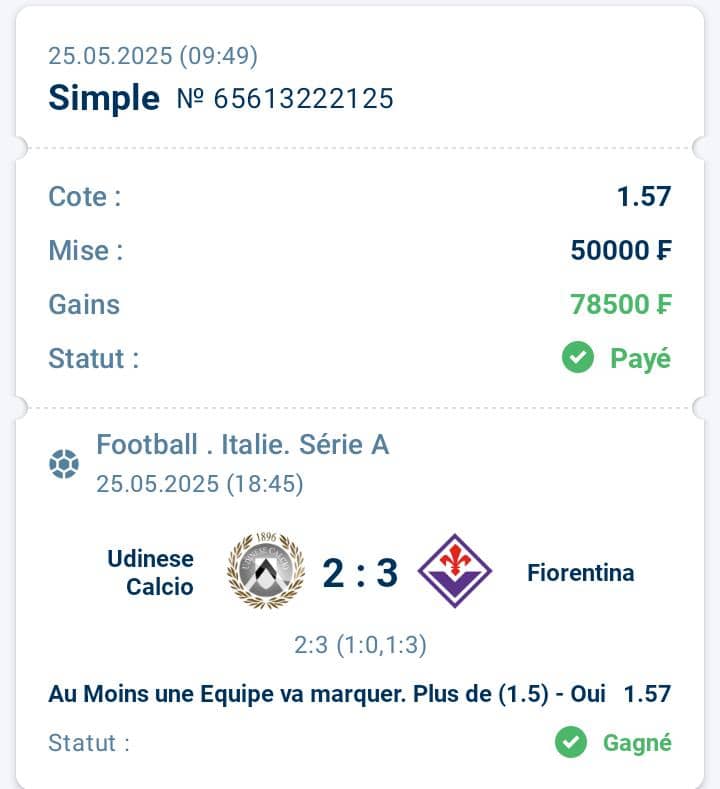The image size is (720, 789).
Task: Select the bet number 65613222125
Action: 285,98
